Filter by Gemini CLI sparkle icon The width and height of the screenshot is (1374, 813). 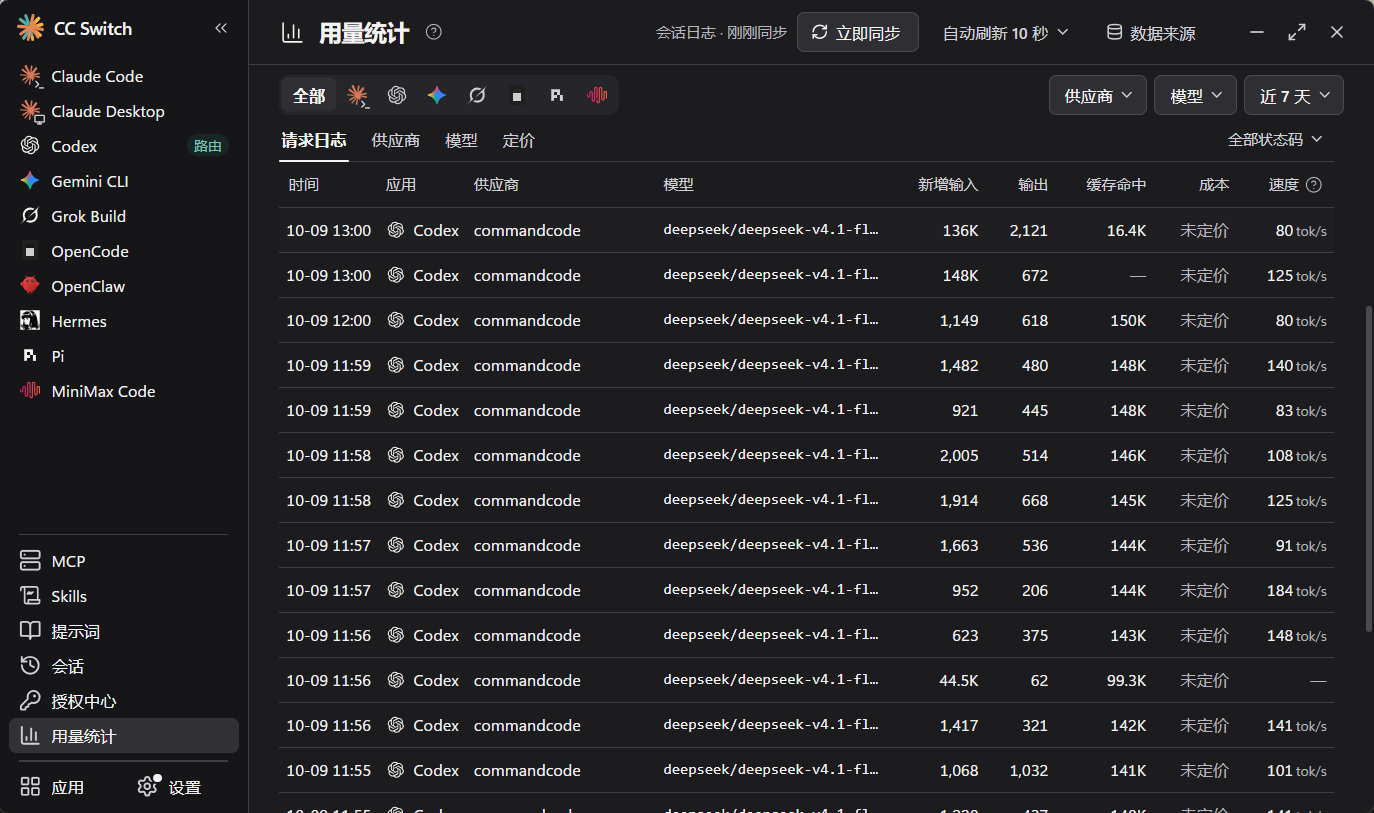pos(437,95)
